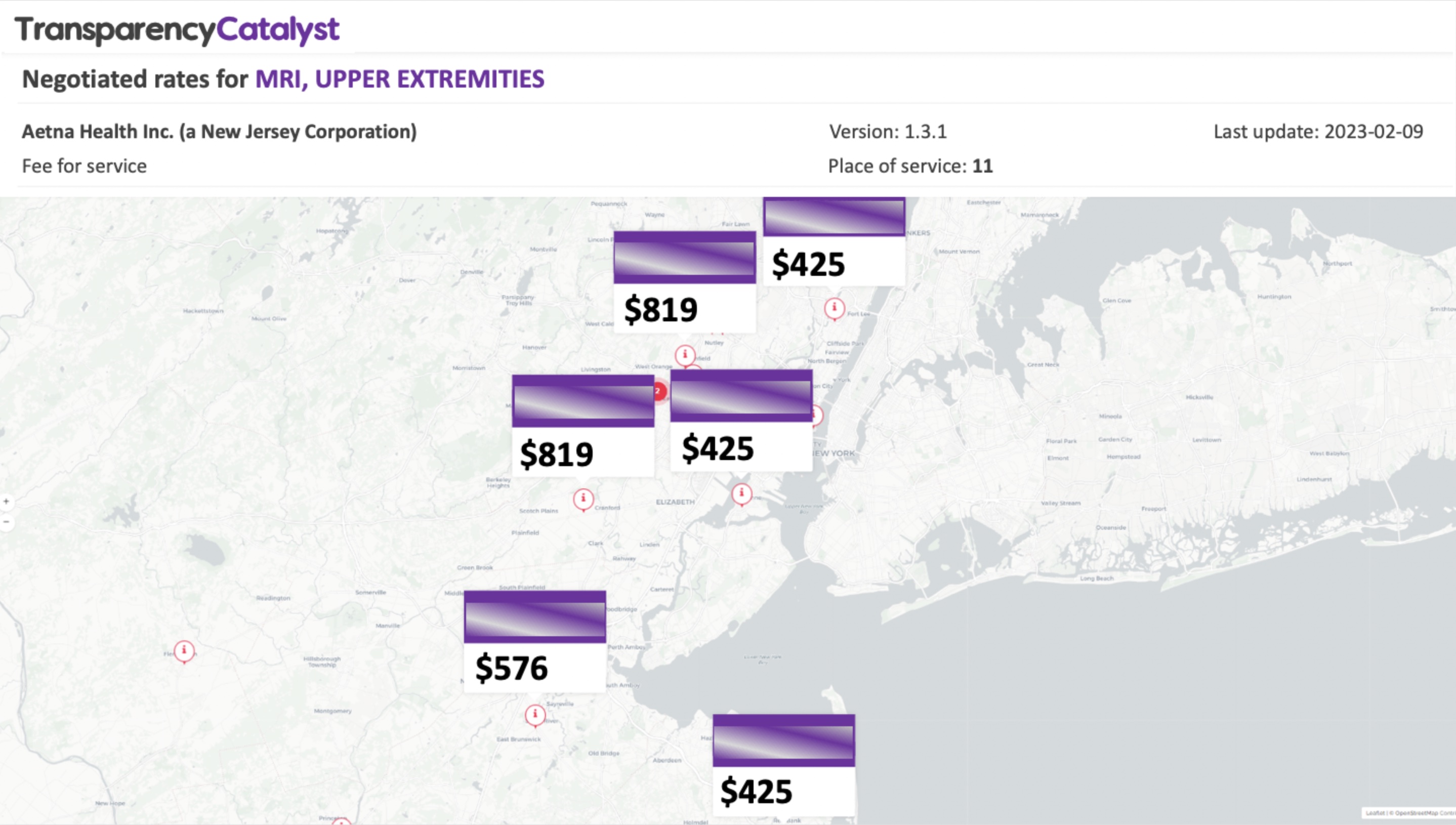Click the info marker south of Elizabeth
The width and height of the screenshot is (1456, 825).
point(741,494)
